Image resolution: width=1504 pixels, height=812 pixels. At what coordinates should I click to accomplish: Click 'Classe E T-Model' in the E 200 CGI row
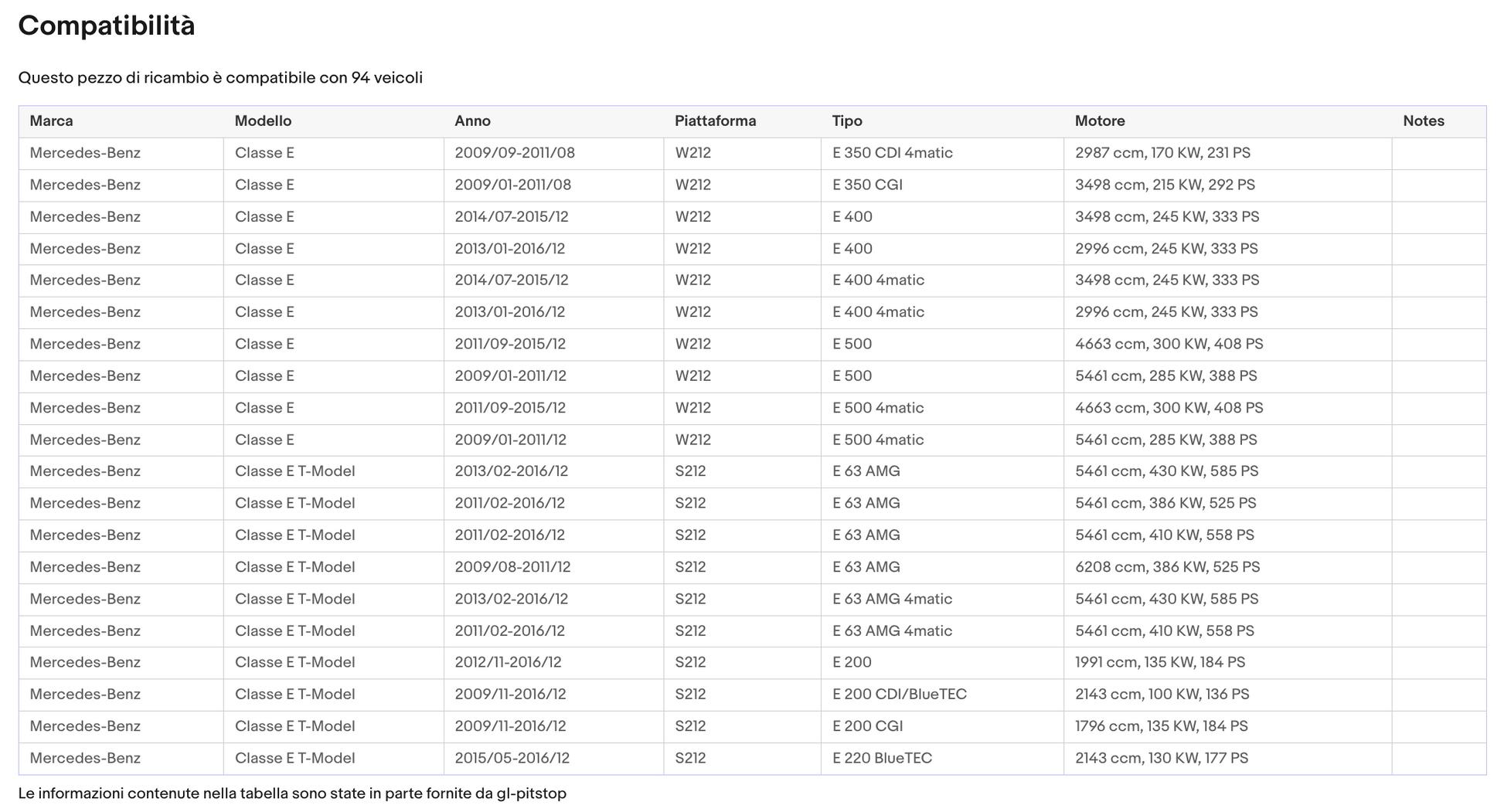click(294, 726)
